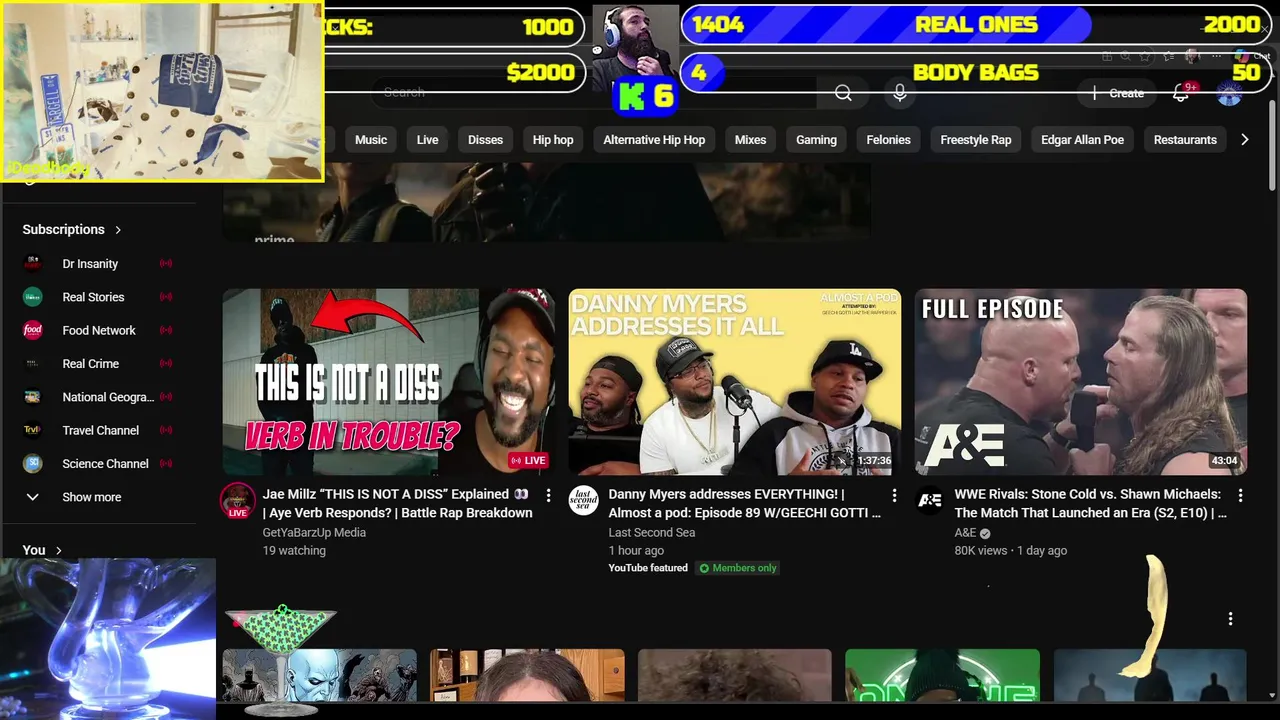Viewport: 1280px width, 720px height.
Task: Select the Mixes filter chip
Action: point(750,140)
